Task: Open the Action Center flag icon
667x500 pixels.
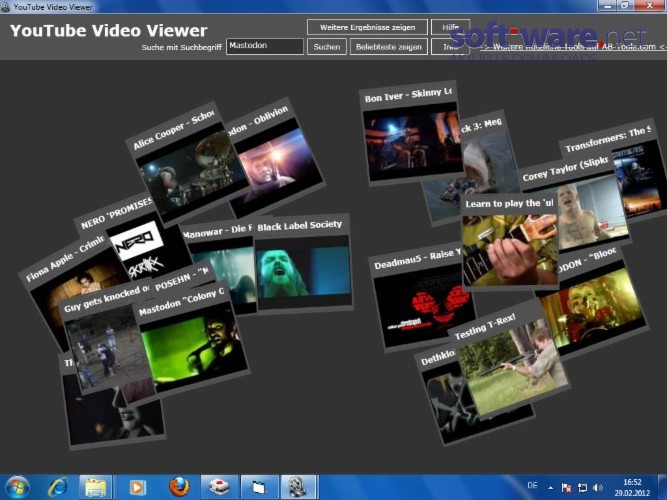Action: 566,487
